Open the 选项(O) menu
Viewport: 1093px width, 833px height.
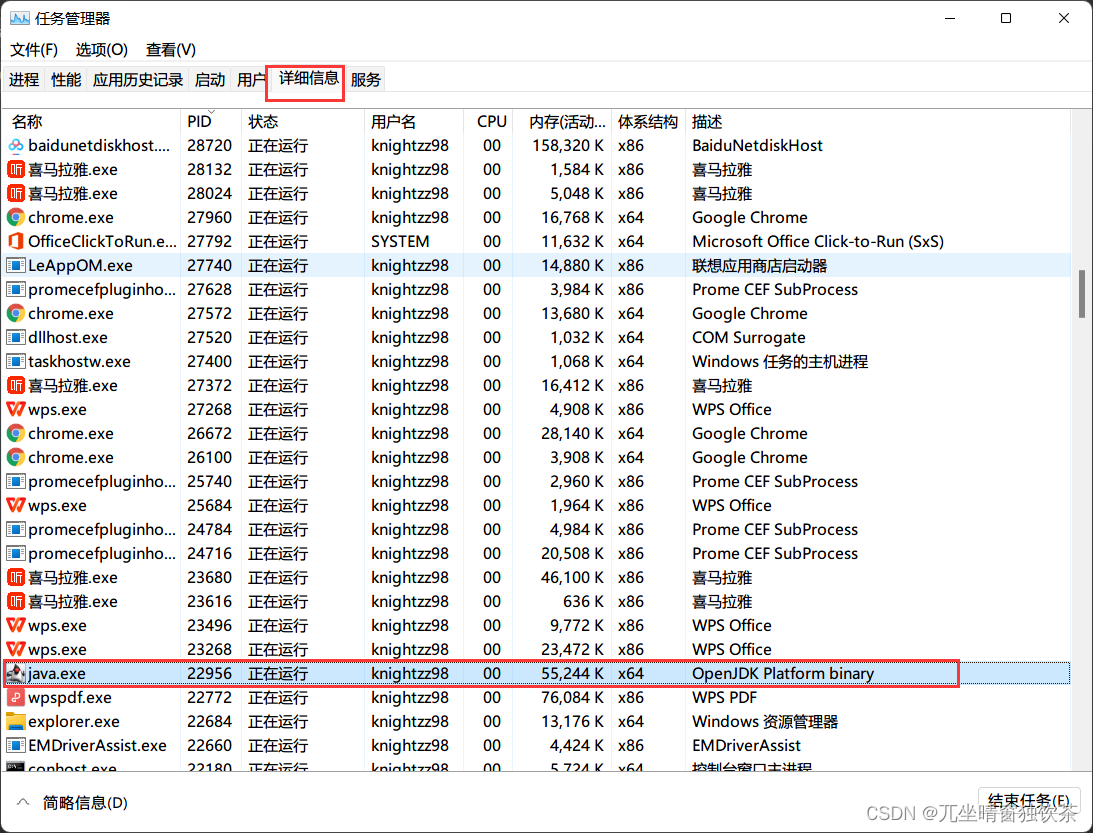coord(102,49)
